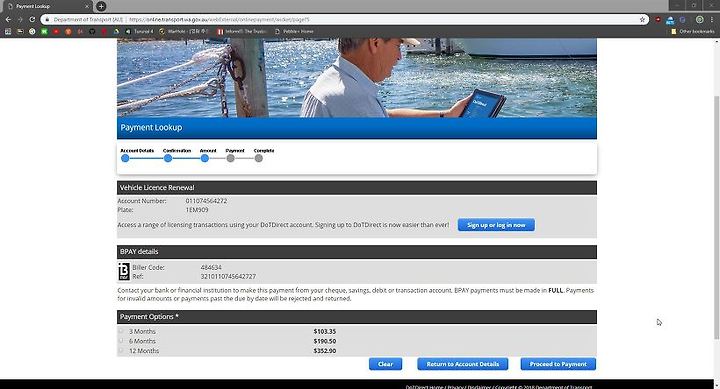Select the 12 Months payment option
The width and height of the screenshot is (720, 389).
(x=121, y=350)
